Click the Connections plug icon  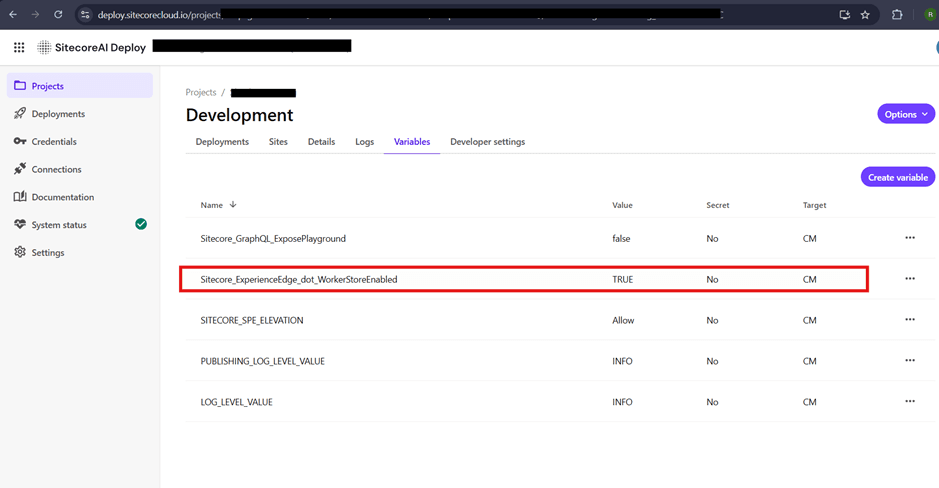(x=20, y=170)
